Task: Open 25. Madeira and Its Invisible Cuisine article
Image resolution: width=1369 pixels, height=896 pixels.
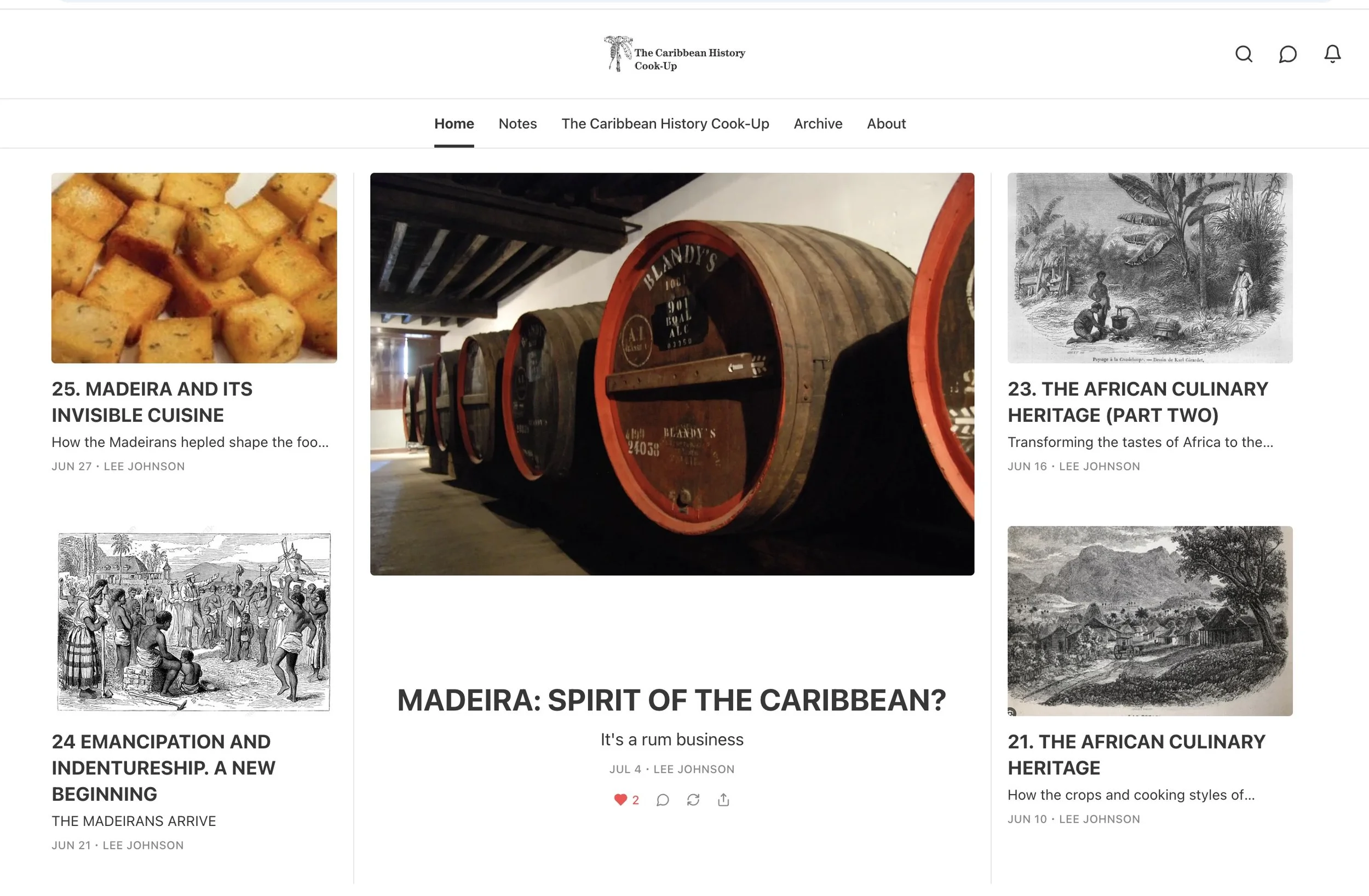Action: click(x=152, y=401)
